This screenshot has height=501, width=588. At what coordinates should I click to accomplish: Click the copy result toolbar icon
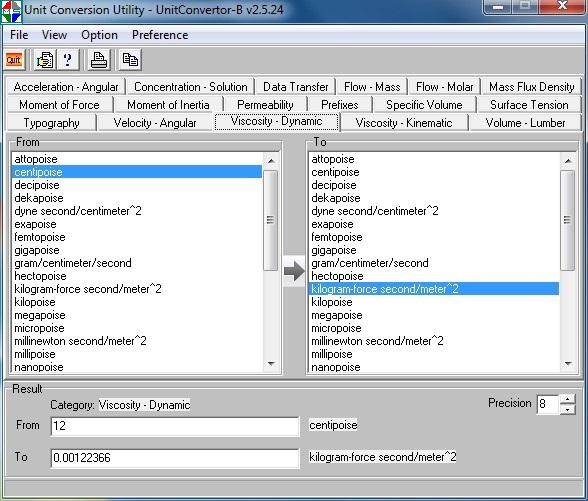(x=130, y=60)
